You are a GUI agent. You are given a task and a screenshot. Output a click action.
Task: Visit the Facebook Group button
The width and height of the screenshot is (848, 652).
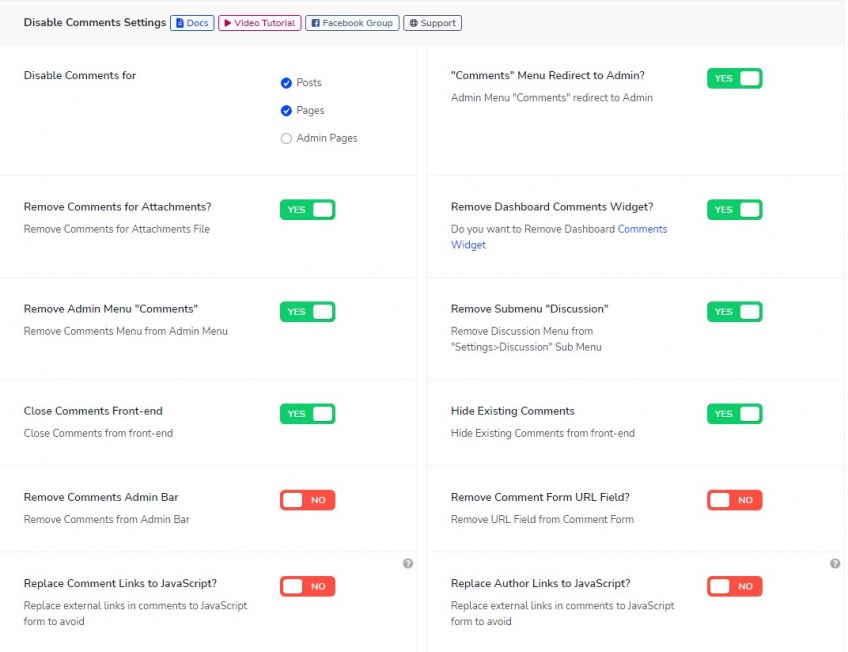(352, 23)
